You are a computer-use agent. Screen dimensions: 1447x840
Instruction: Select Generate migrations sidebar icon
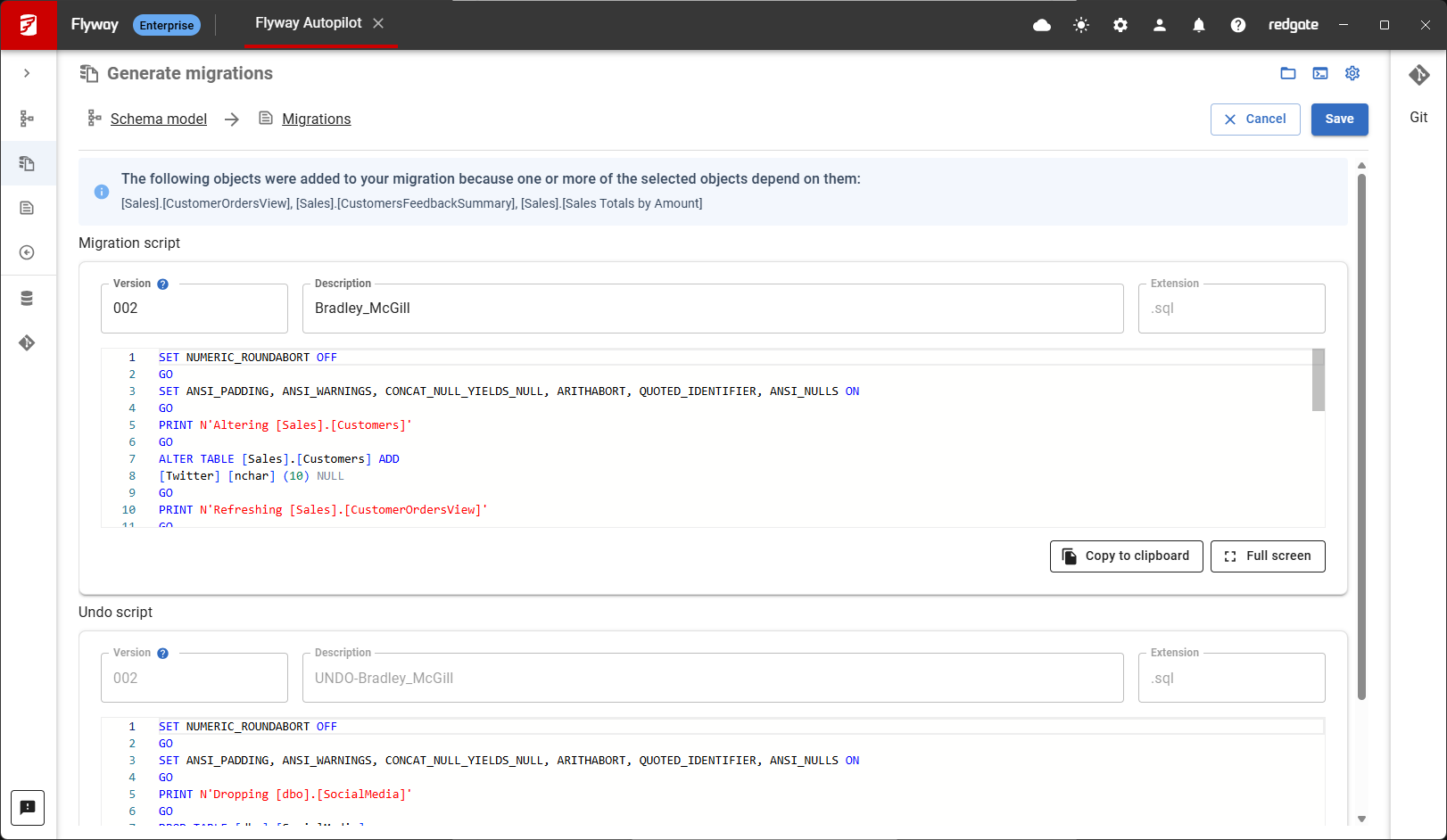tap(27, 163)
